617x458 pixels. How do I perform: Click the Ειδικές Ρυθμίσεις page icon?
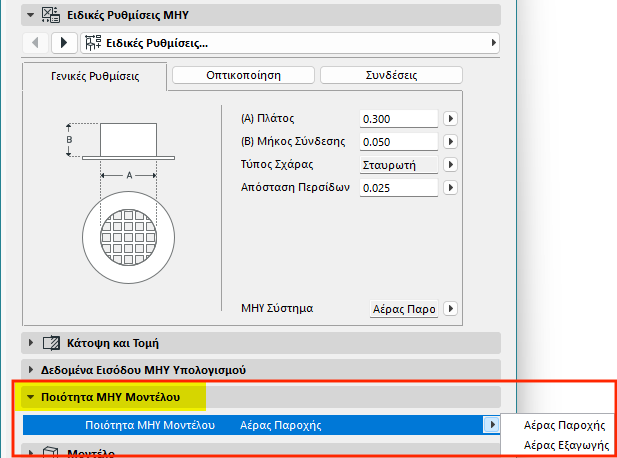coord(93,43)
